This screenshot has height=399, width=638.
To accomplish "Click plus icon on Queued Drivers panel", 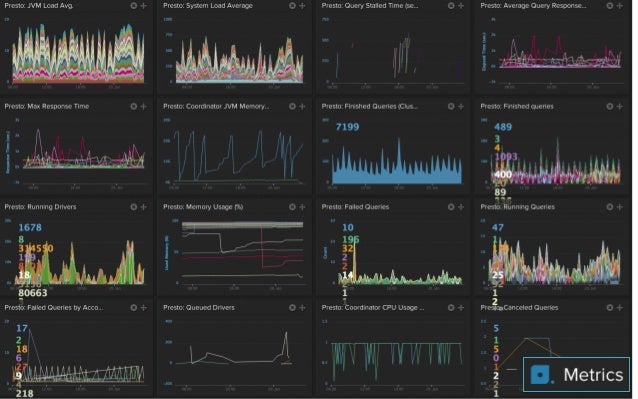I will tap(302, 307).
